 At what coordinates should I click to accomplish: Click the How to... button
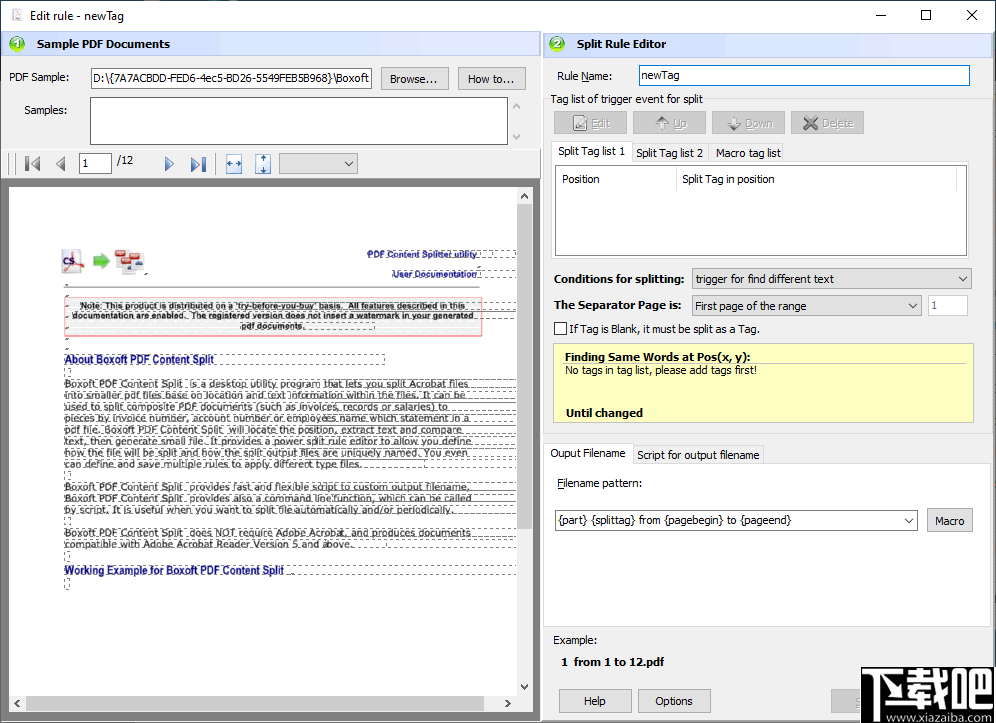pos(491,79)
